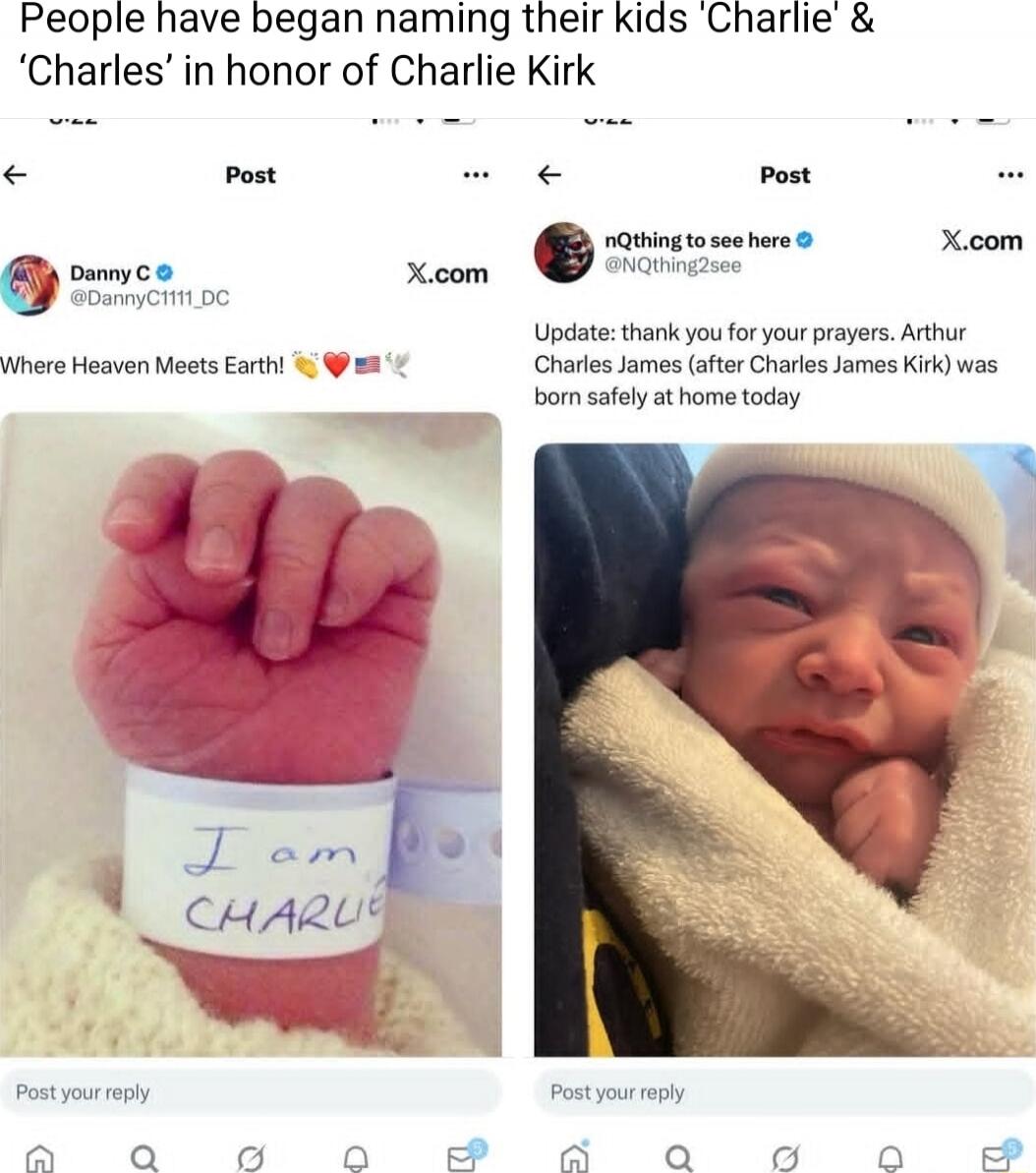Viewport: 1036px width, 1173px height.
Task: Open Search icon in right screen
Action: [679, 1158]
